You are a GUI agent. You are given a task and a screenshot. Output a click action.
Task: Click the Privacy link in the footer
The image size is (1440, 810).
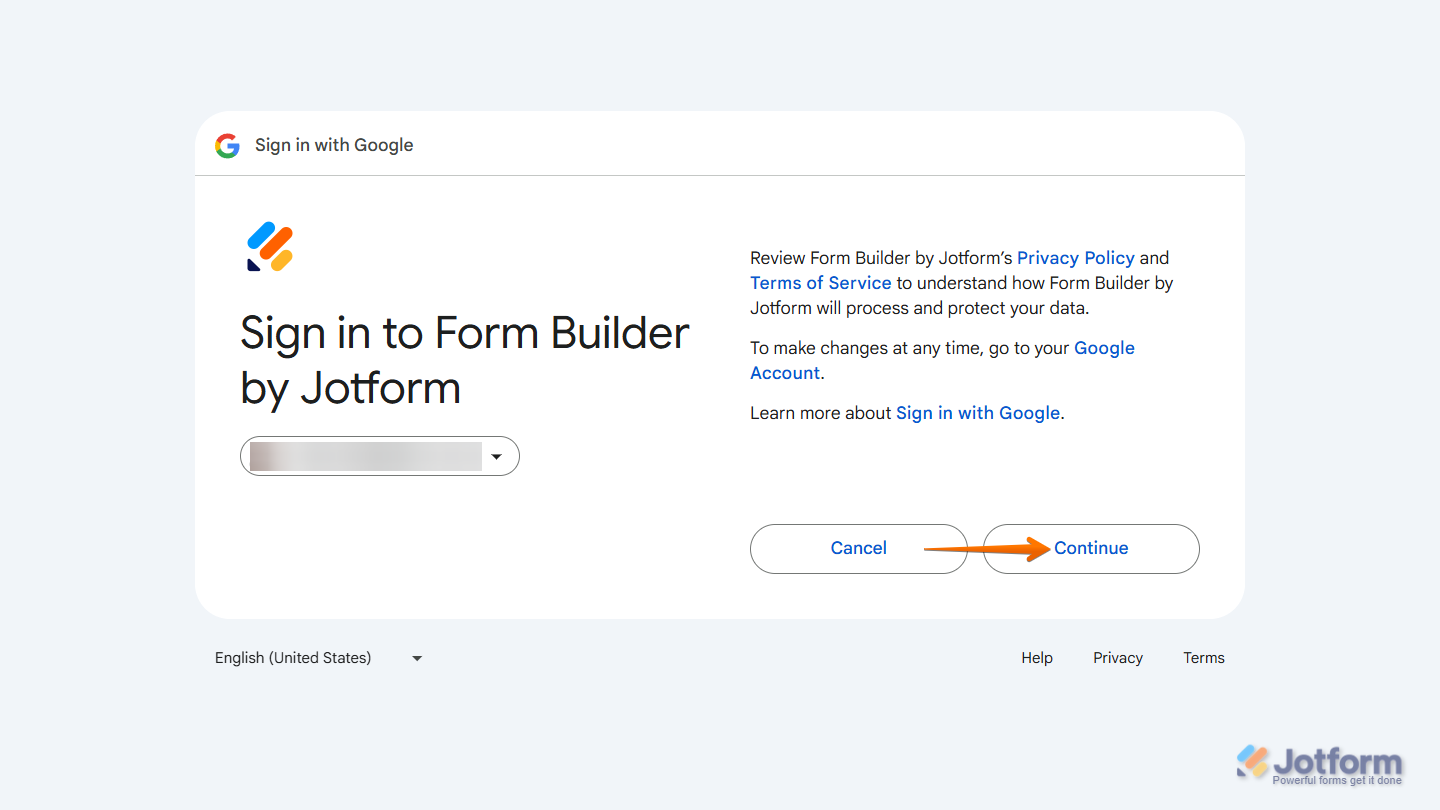1117,658
